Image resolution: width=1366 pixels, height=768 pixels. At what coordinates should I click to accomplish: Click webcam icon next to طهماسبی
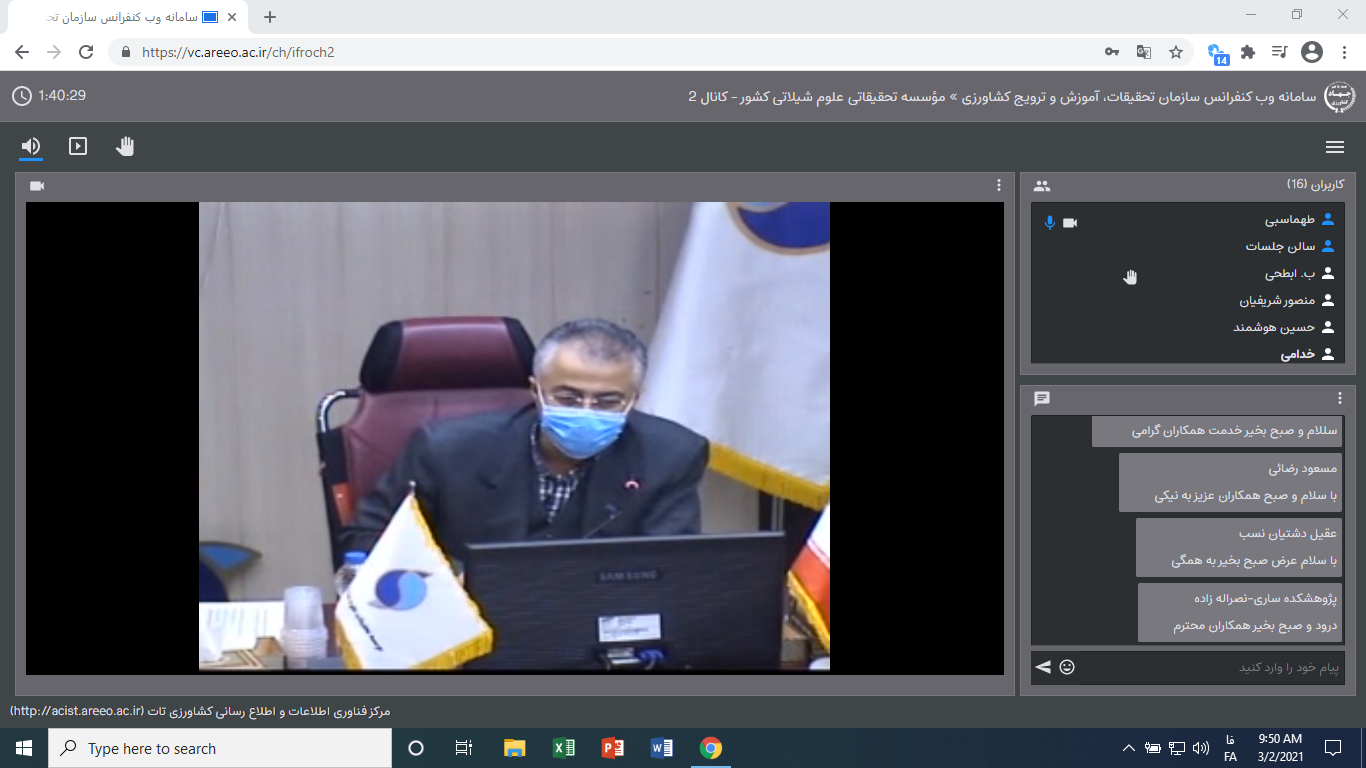pyautogui.click(x=1070, y=222)
